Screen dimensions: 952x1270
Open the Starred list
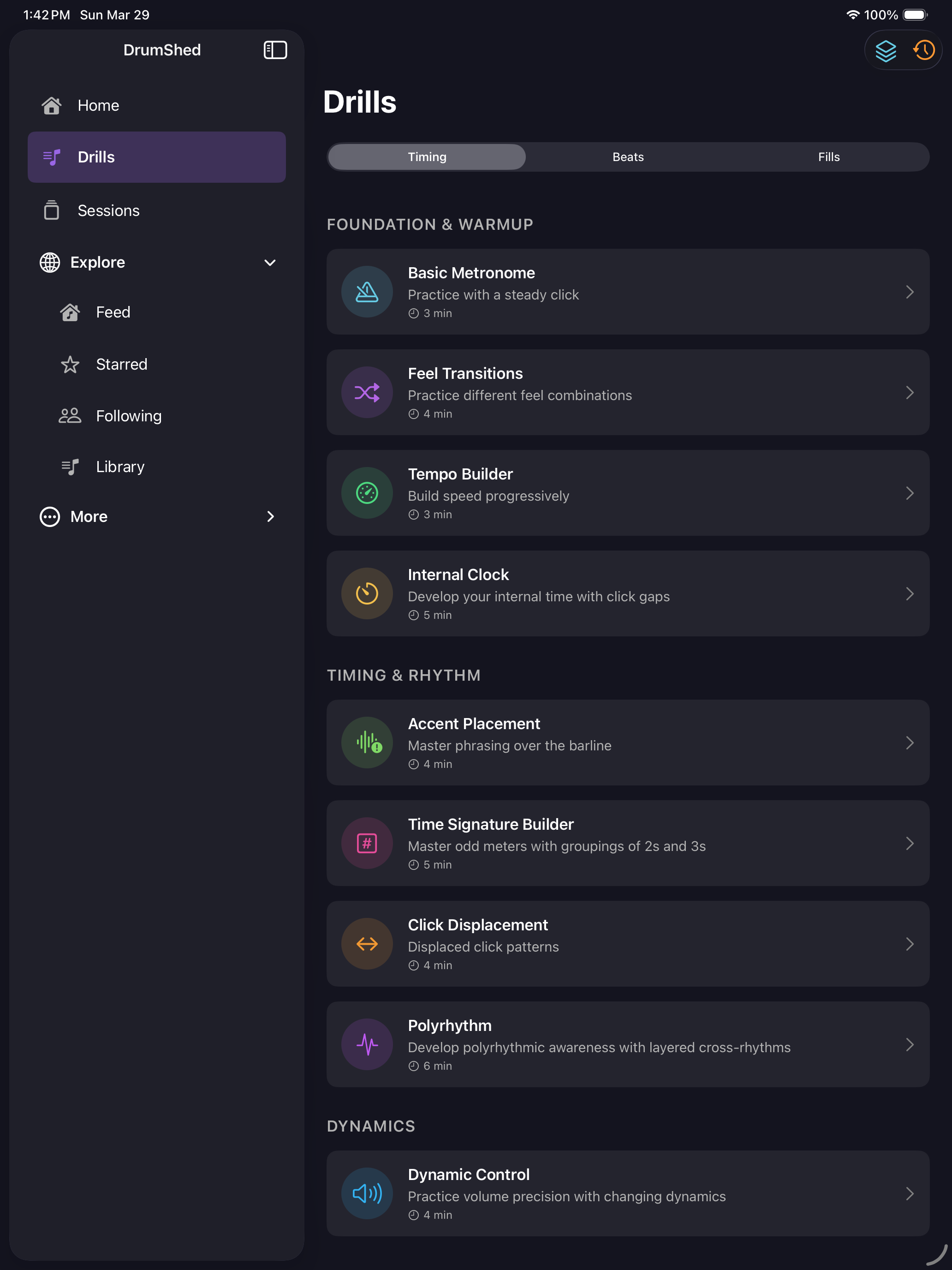pos(121,364)
